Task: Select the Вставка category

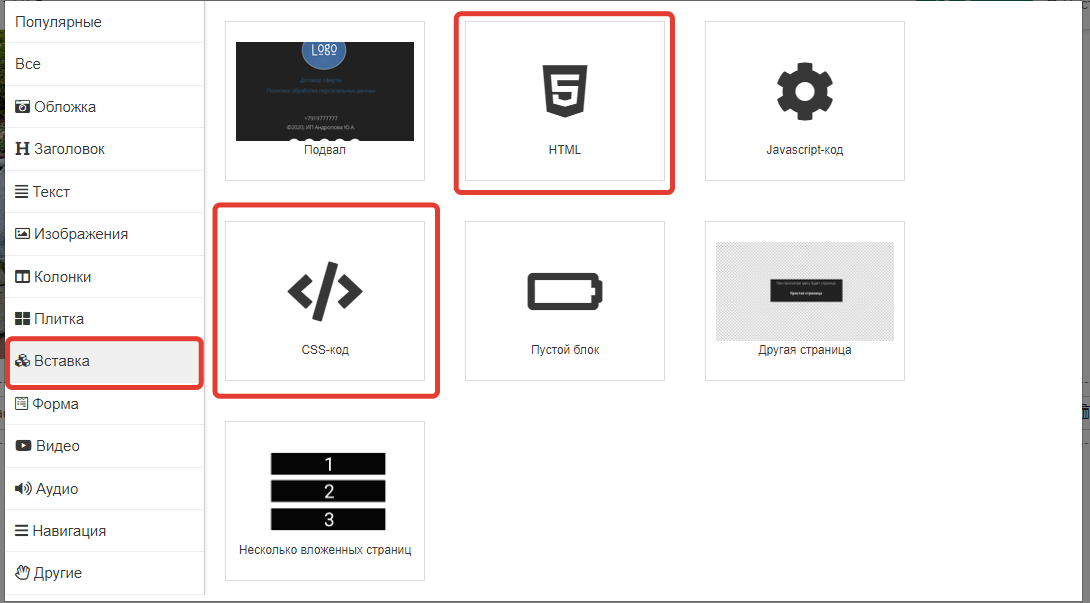Action: 104,361
